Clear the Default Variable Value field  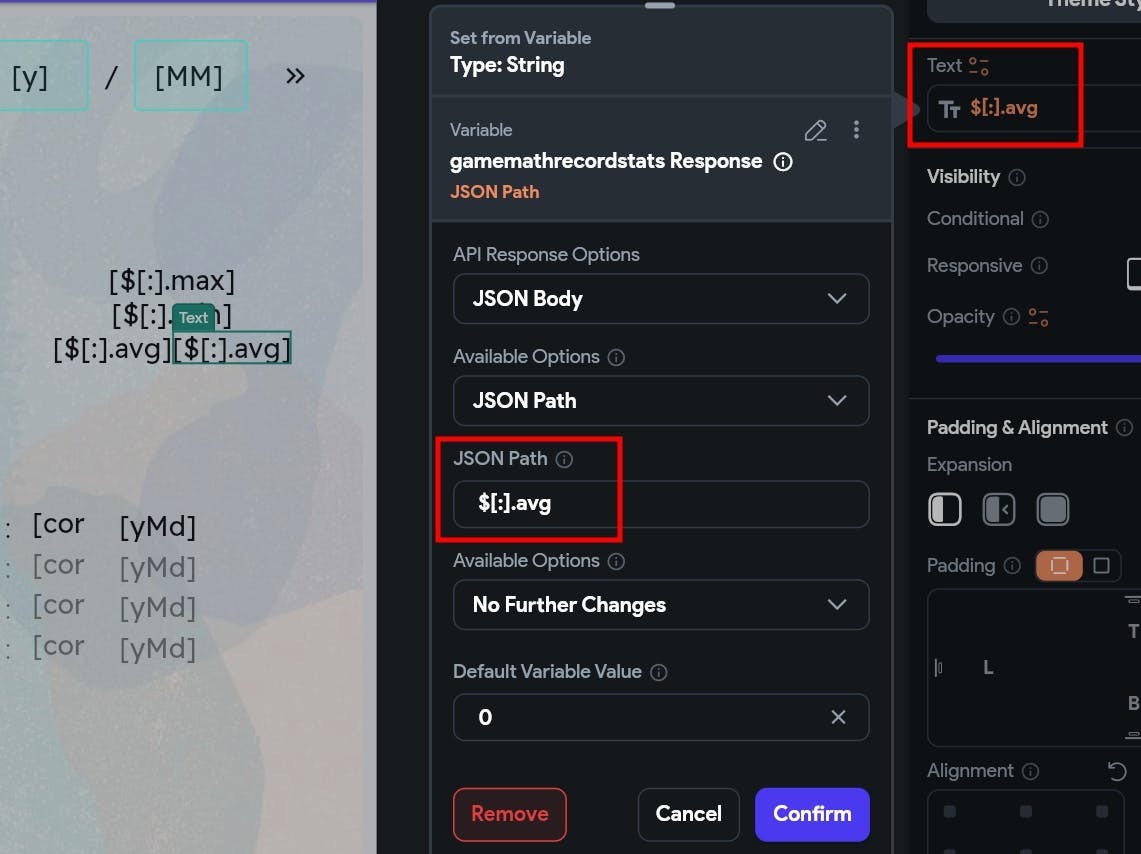pos(838,717)
